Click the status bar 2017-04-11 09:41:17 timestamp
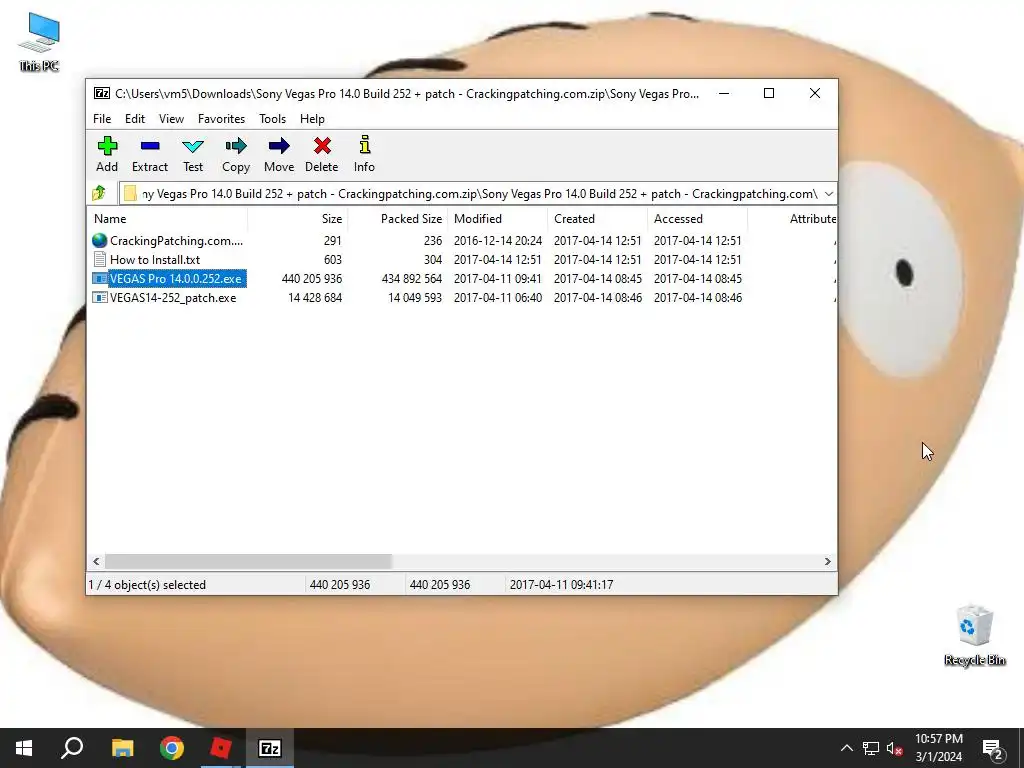 click(x=562, y=584)
